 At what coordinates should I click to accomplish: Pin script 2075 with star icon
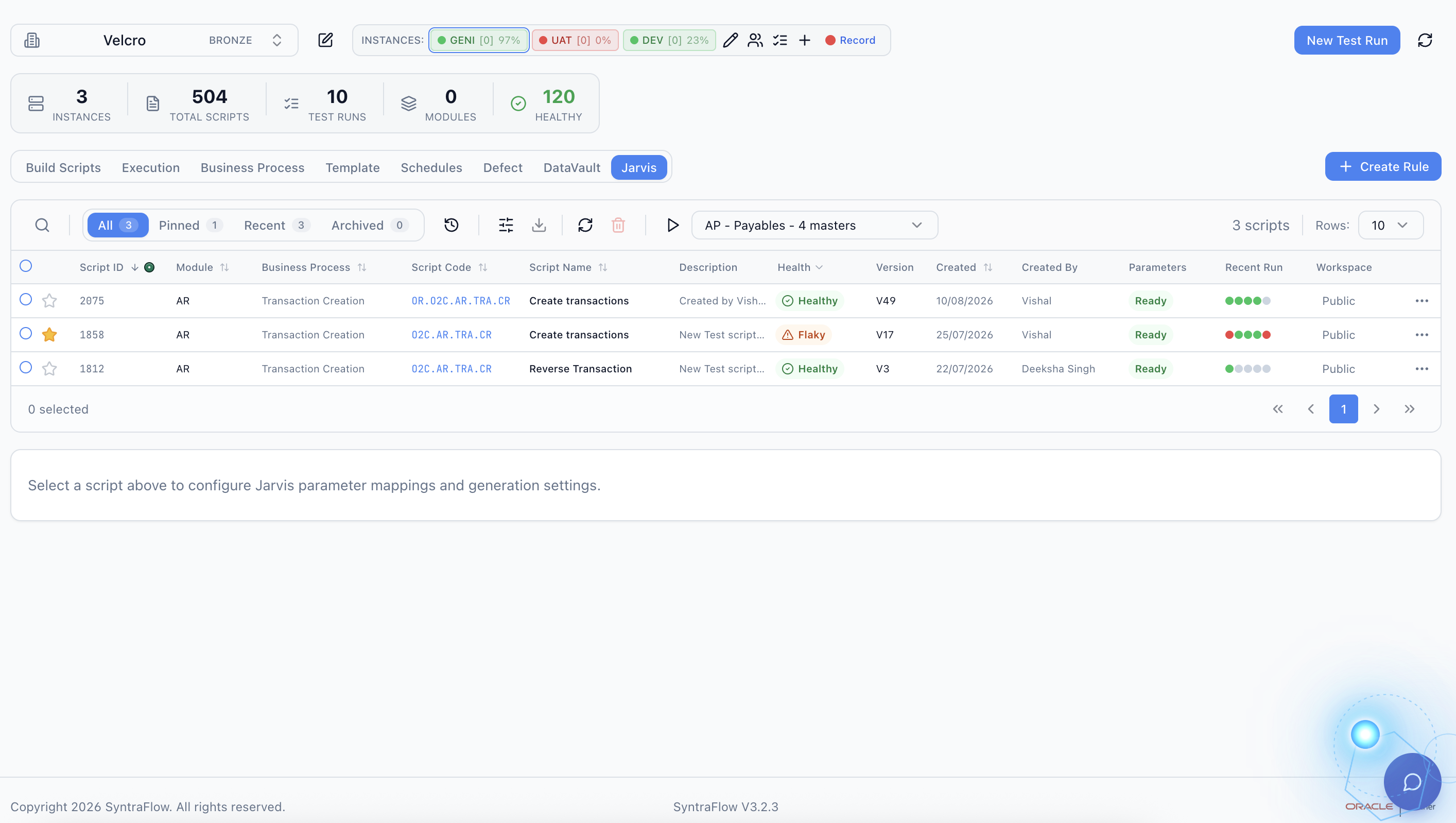50,301
